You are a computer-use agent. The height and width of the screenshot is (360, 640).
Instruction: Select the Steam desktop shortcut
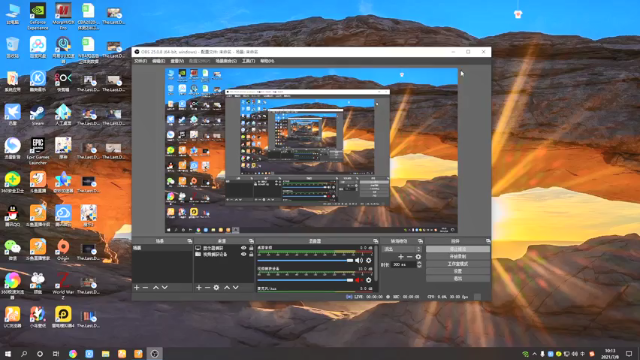(38, 115)
